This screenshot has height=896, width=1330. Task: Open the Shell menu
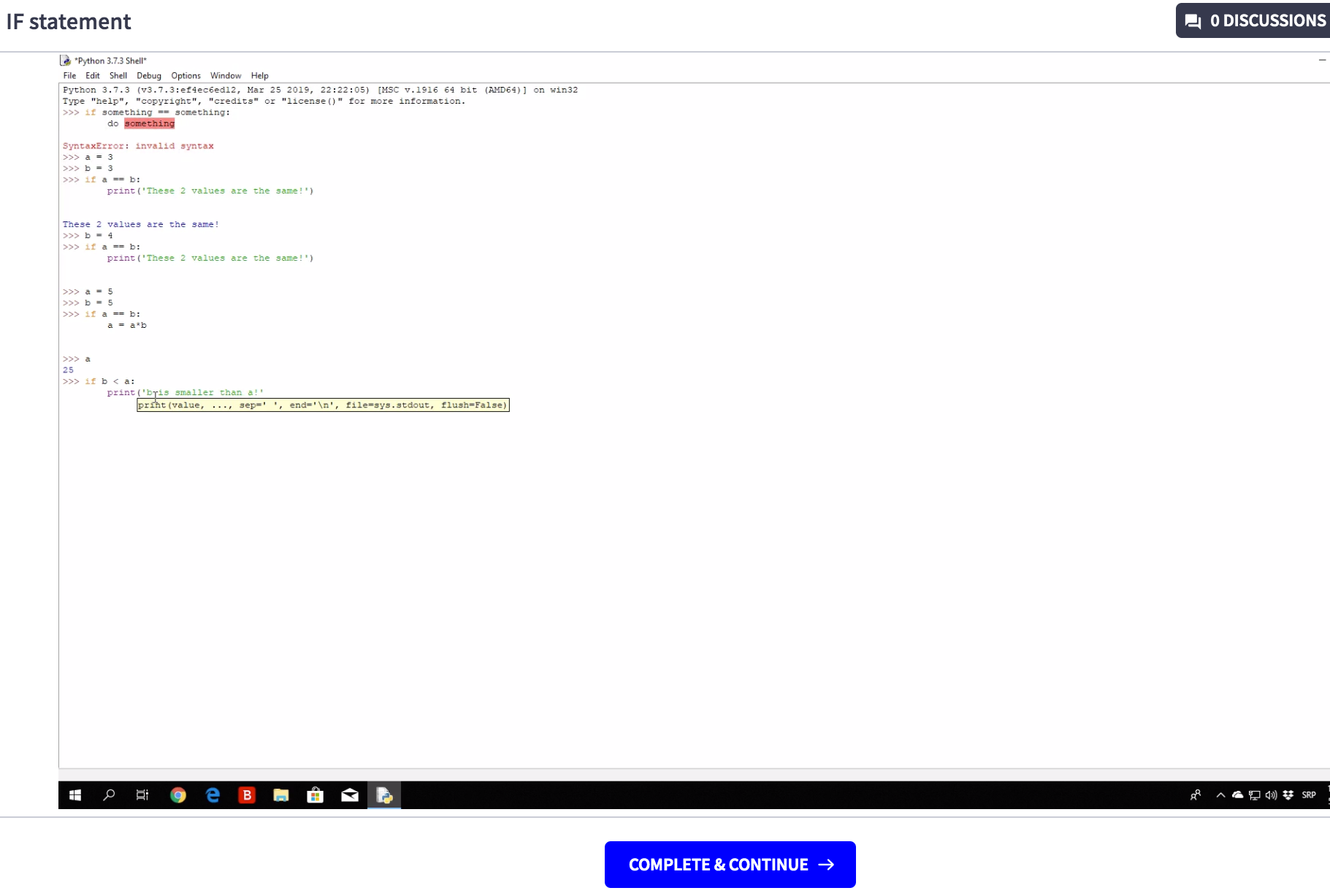118,76
